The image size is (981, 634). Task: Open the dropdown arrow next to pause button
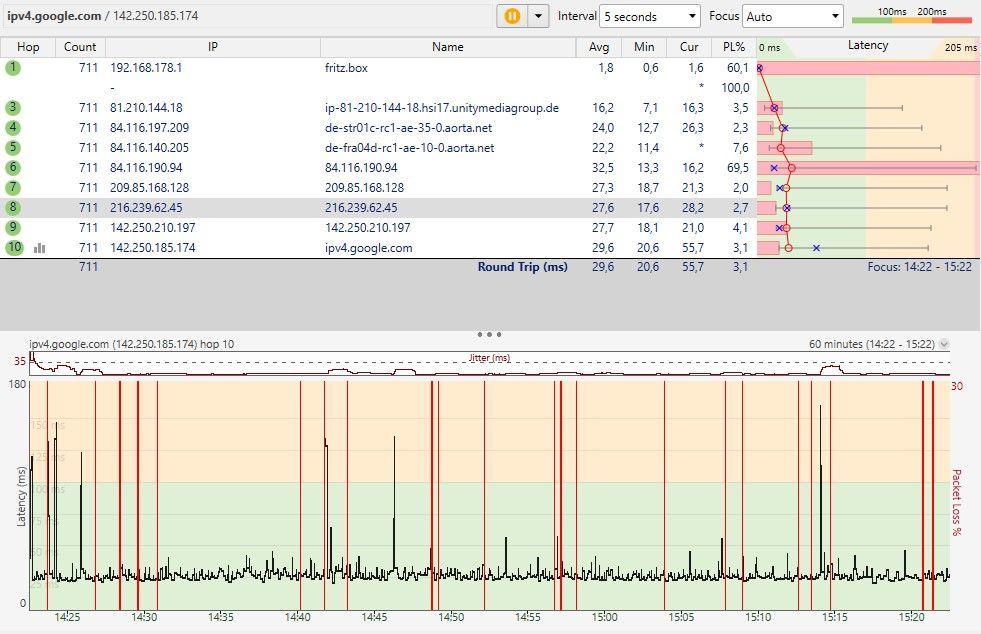coord(538,16)
